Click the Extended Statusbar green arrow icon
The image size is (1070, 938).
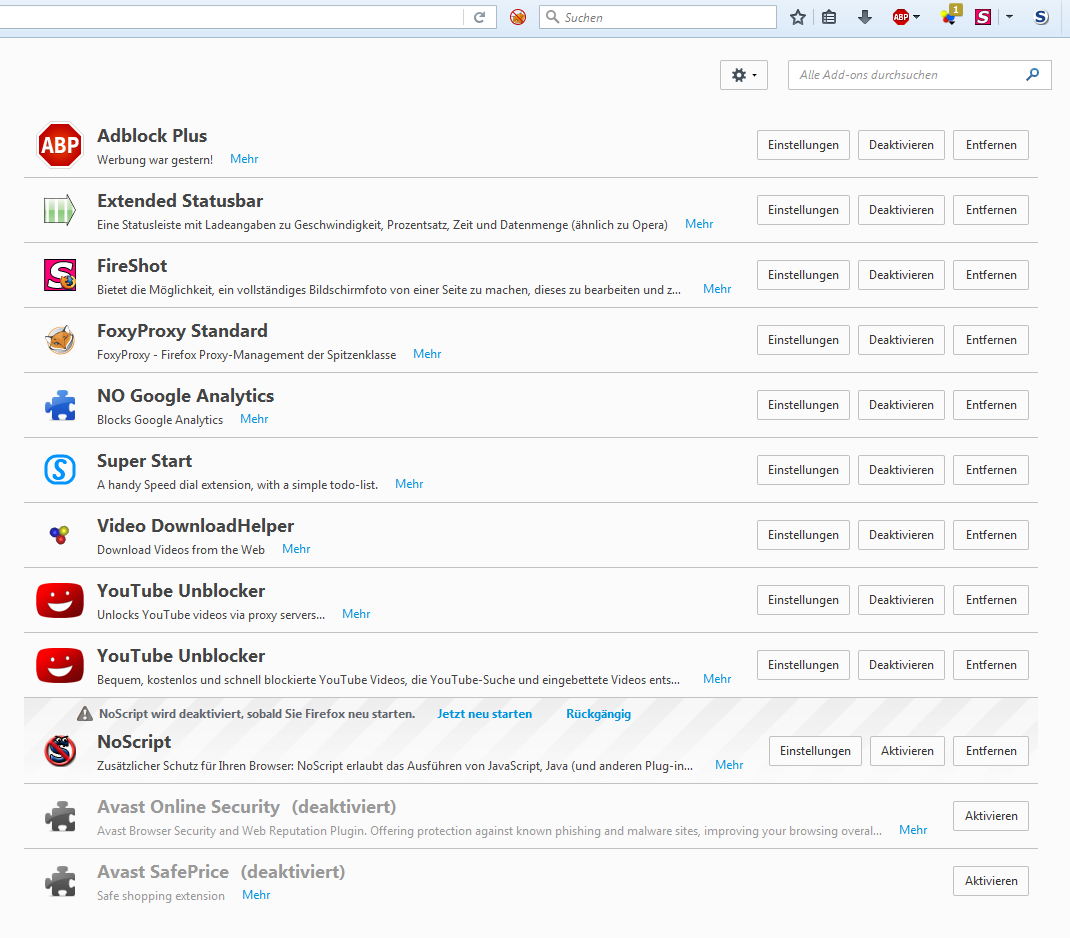(x=60, y=210)
